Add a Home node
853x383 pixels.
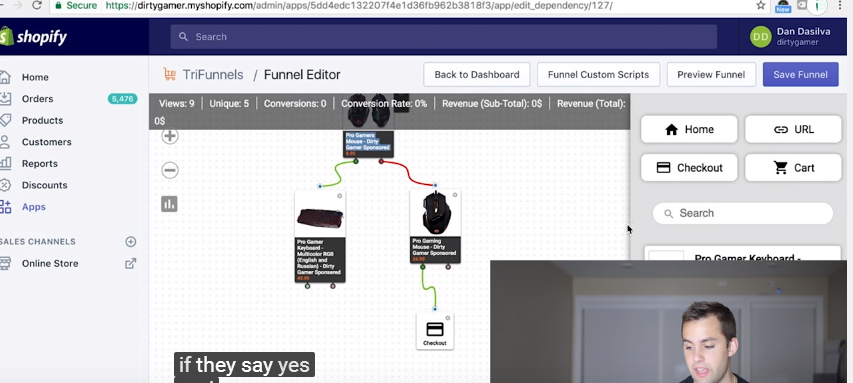click(x=689, y=129)
